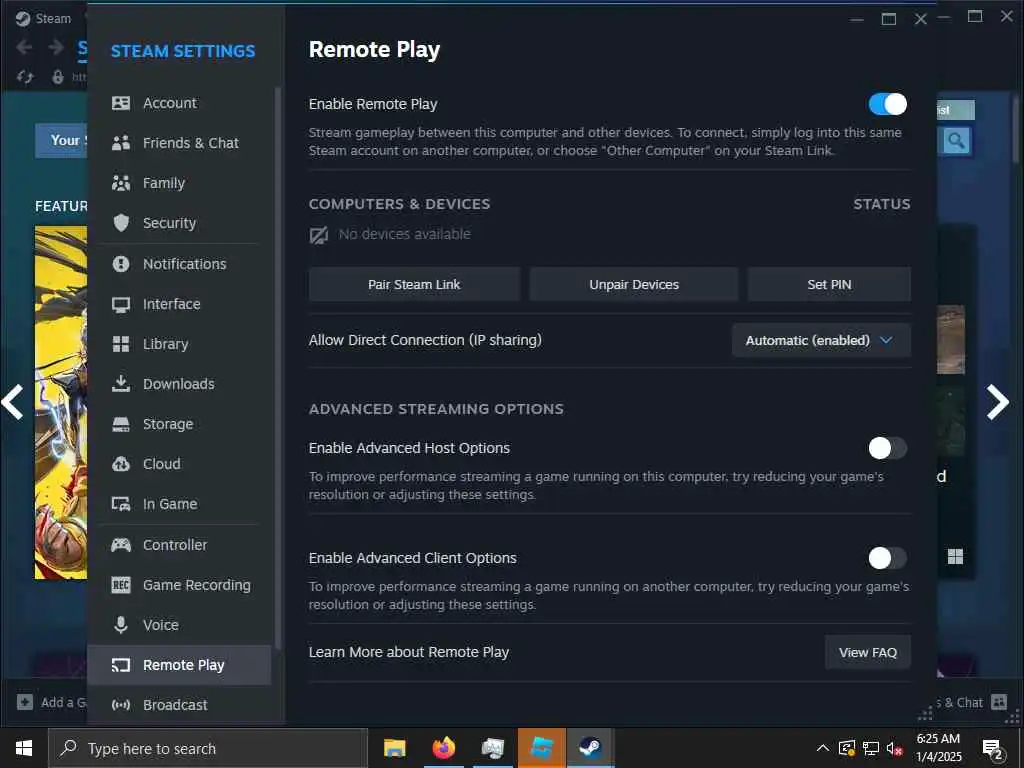This screenshot has height=768, width=1024.
Task: Click the Steam taskbar icon
Action: pos(590,748)
